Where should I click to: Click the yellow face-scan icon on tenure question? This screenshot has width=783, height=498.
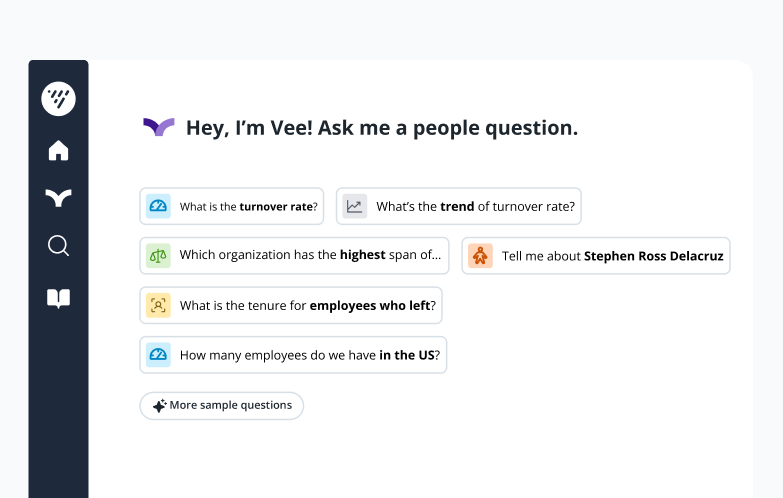(x=158, y=305)
